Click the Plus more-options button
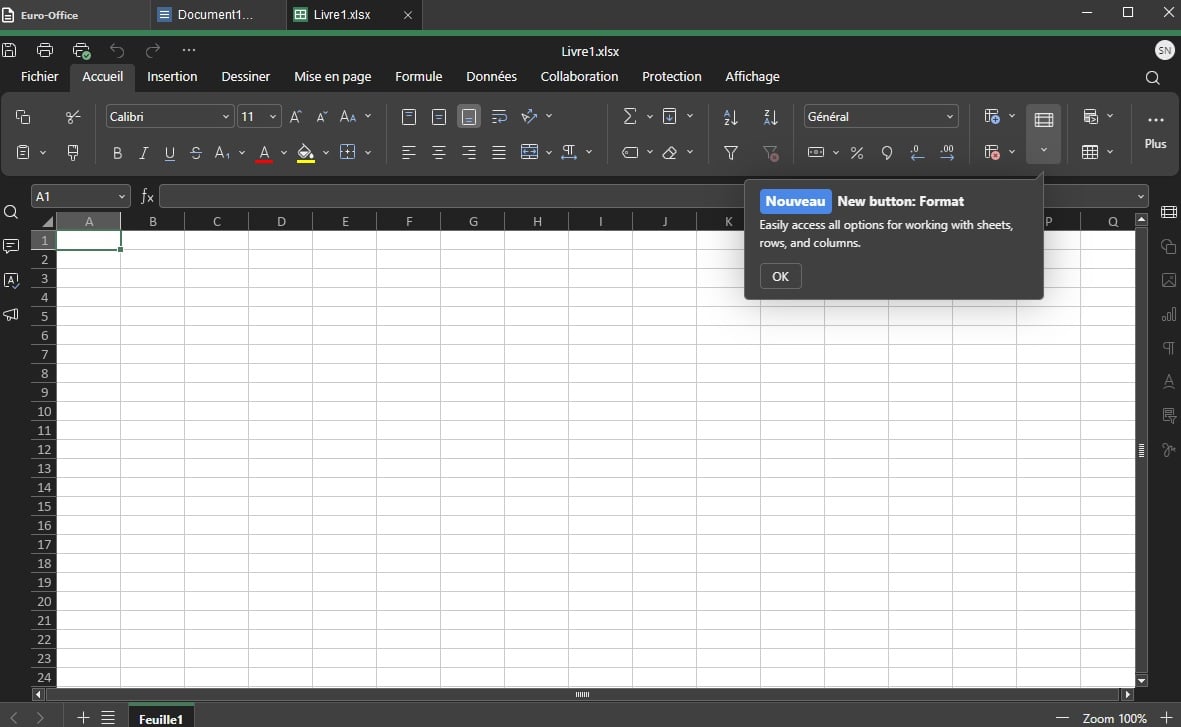The width and height of the screenshot is (1181, 727). point(1155,131)
